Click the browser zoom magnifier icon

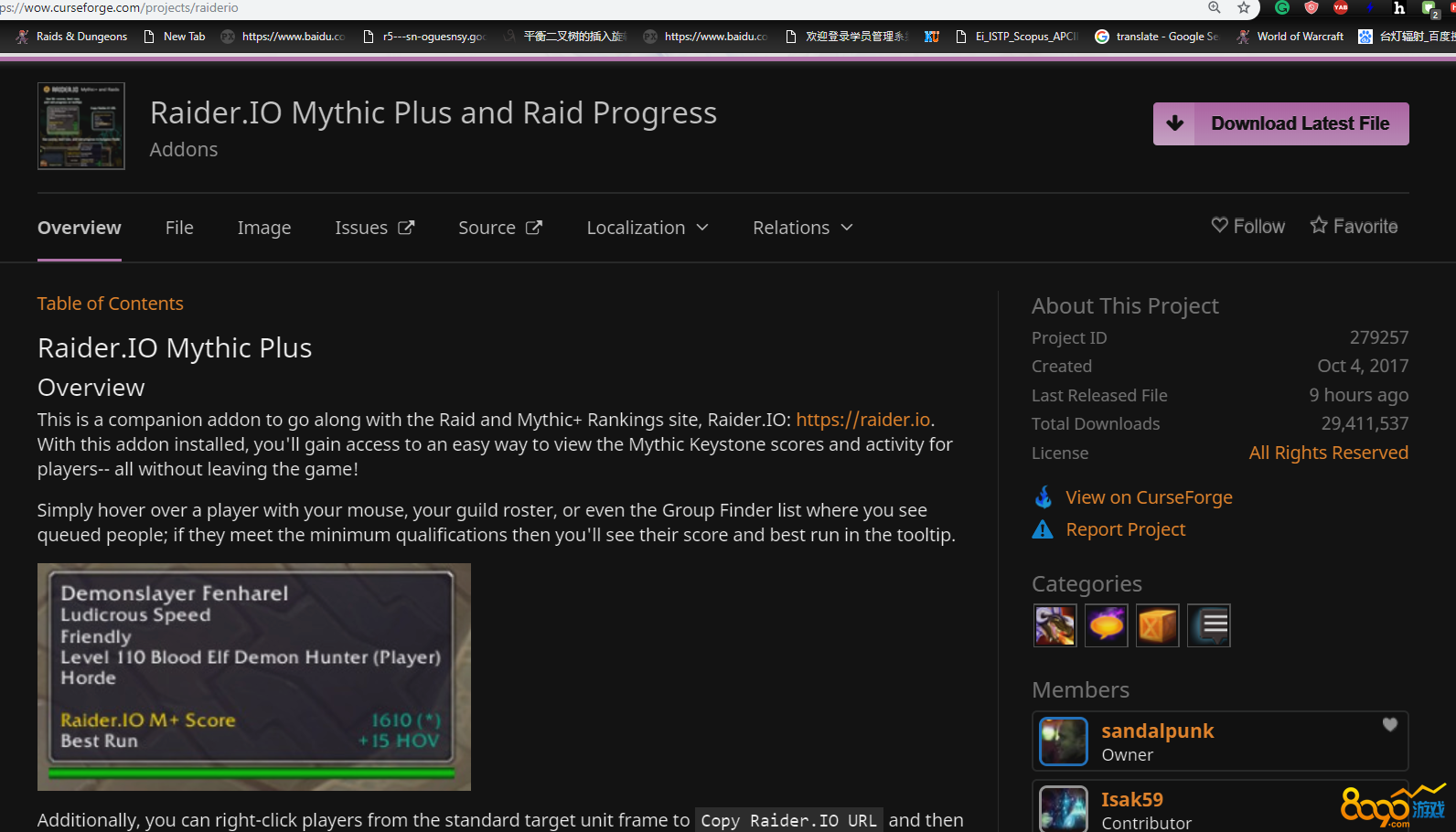pos(1215,8)
